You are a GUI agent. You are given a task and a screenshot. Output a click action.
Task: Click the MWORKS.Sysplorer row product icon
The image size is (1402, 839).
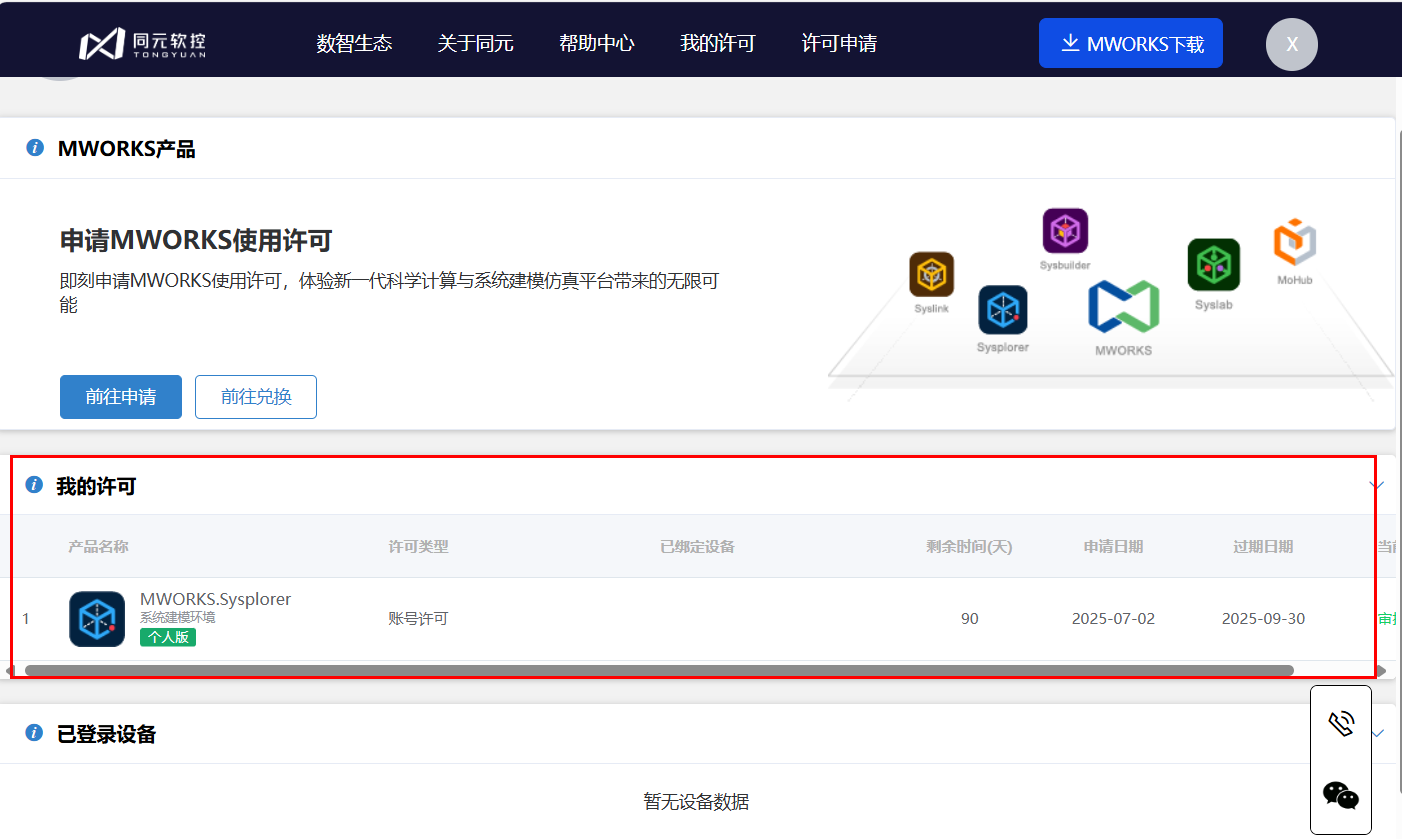[97, 619]
